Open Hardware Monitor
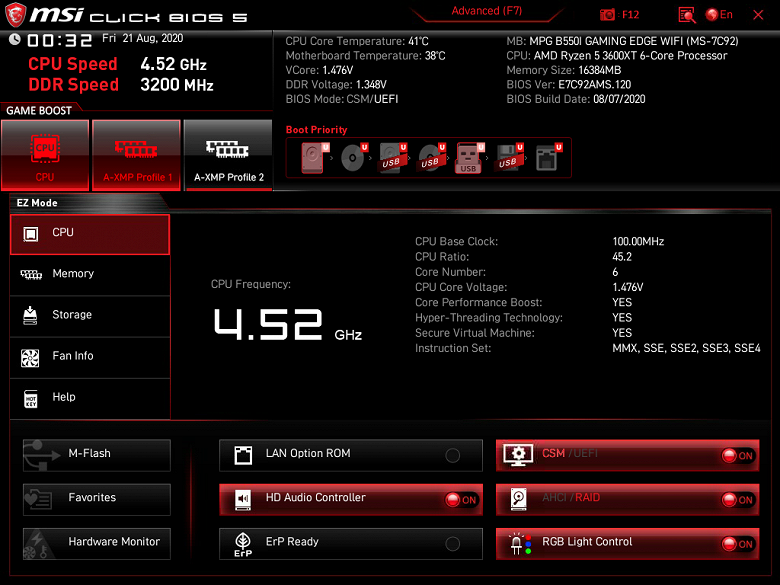The width and height of the screenshot is (780, 585). click(97, 544)
